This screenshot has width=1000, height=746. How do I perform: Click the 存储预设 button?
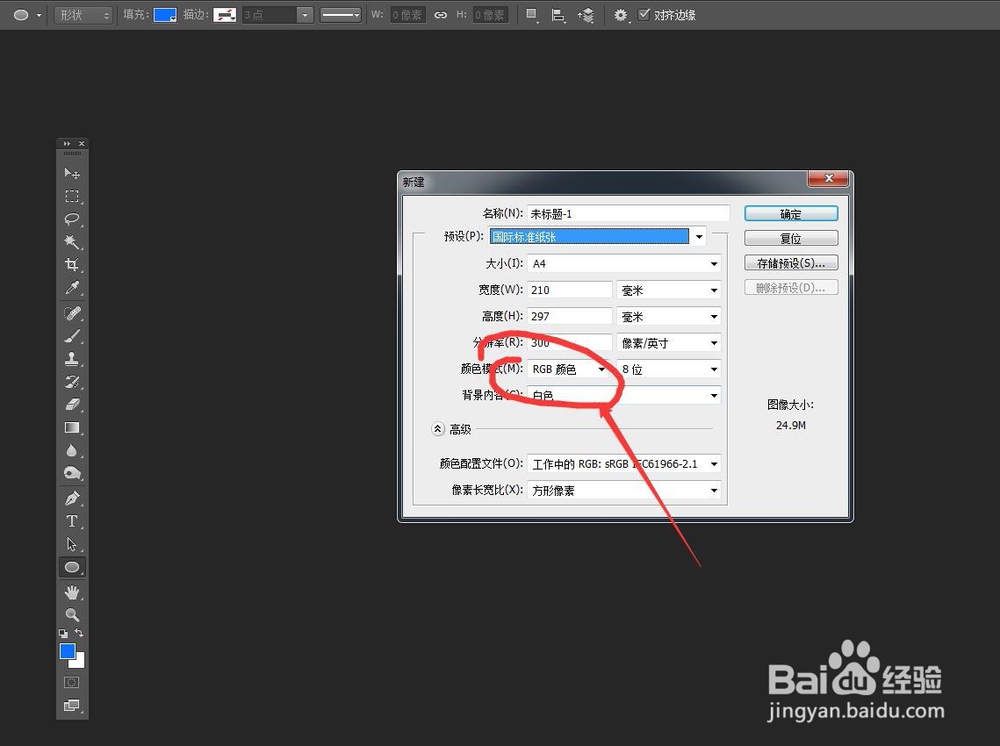[x=790, y=262]
